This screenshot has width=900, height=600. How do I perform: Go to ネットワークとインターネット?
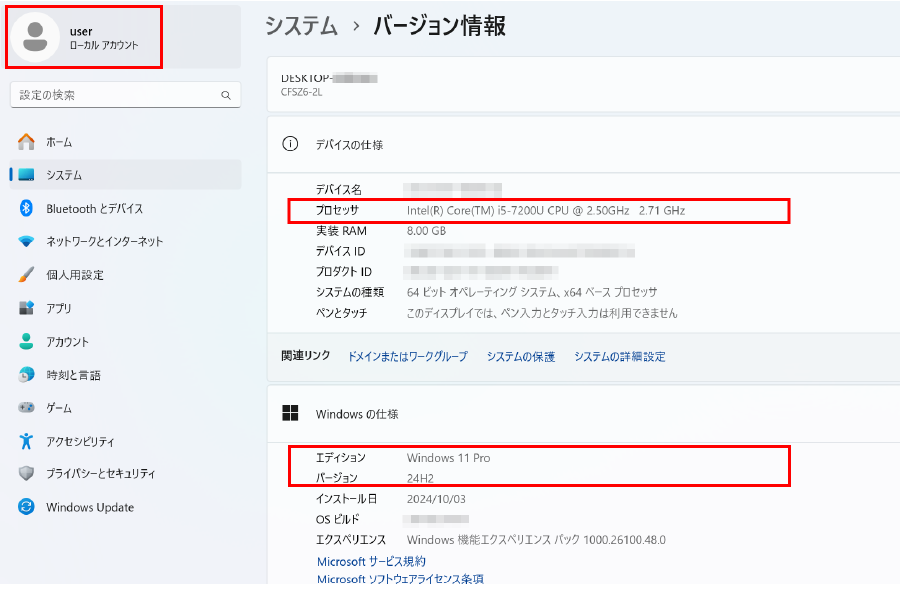tap(126, 241)
